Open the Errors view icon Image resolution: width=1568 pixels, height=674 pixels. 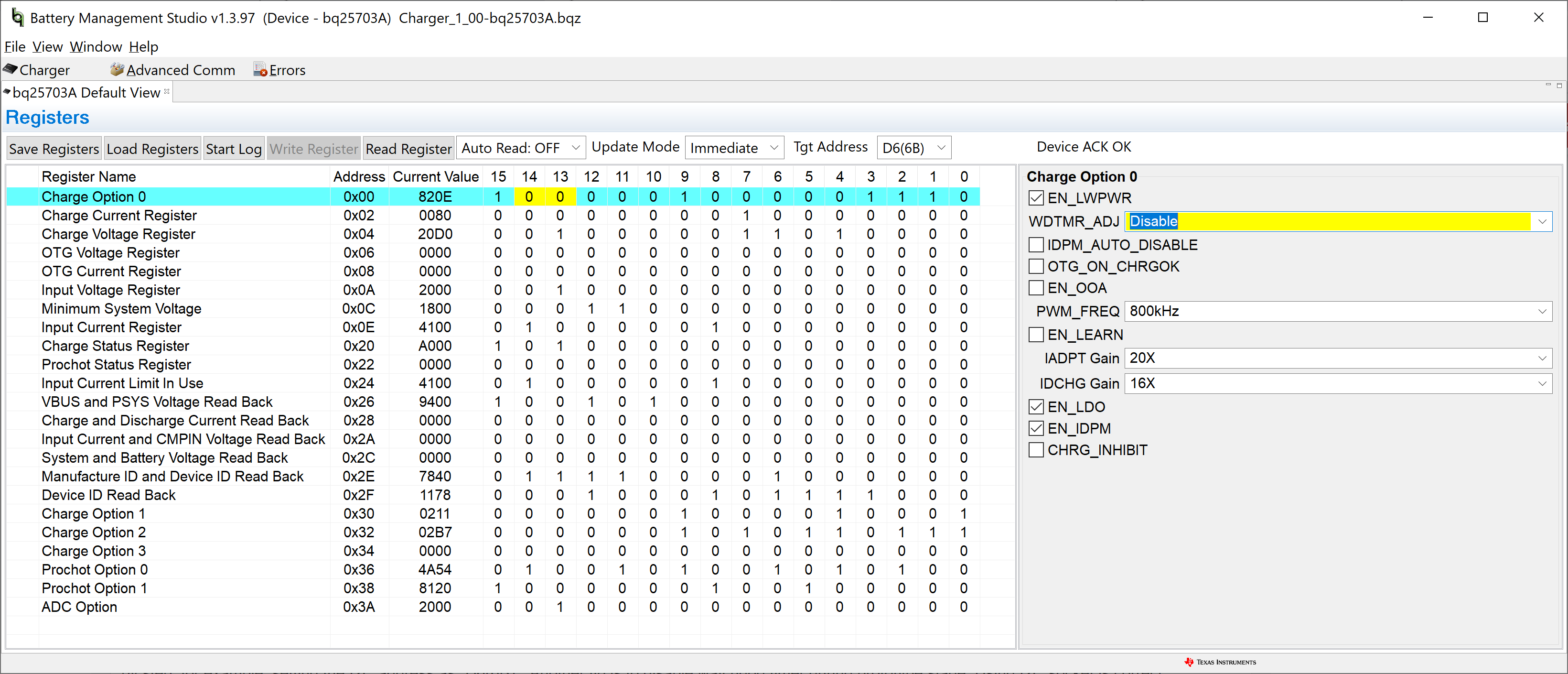(279, 70)
